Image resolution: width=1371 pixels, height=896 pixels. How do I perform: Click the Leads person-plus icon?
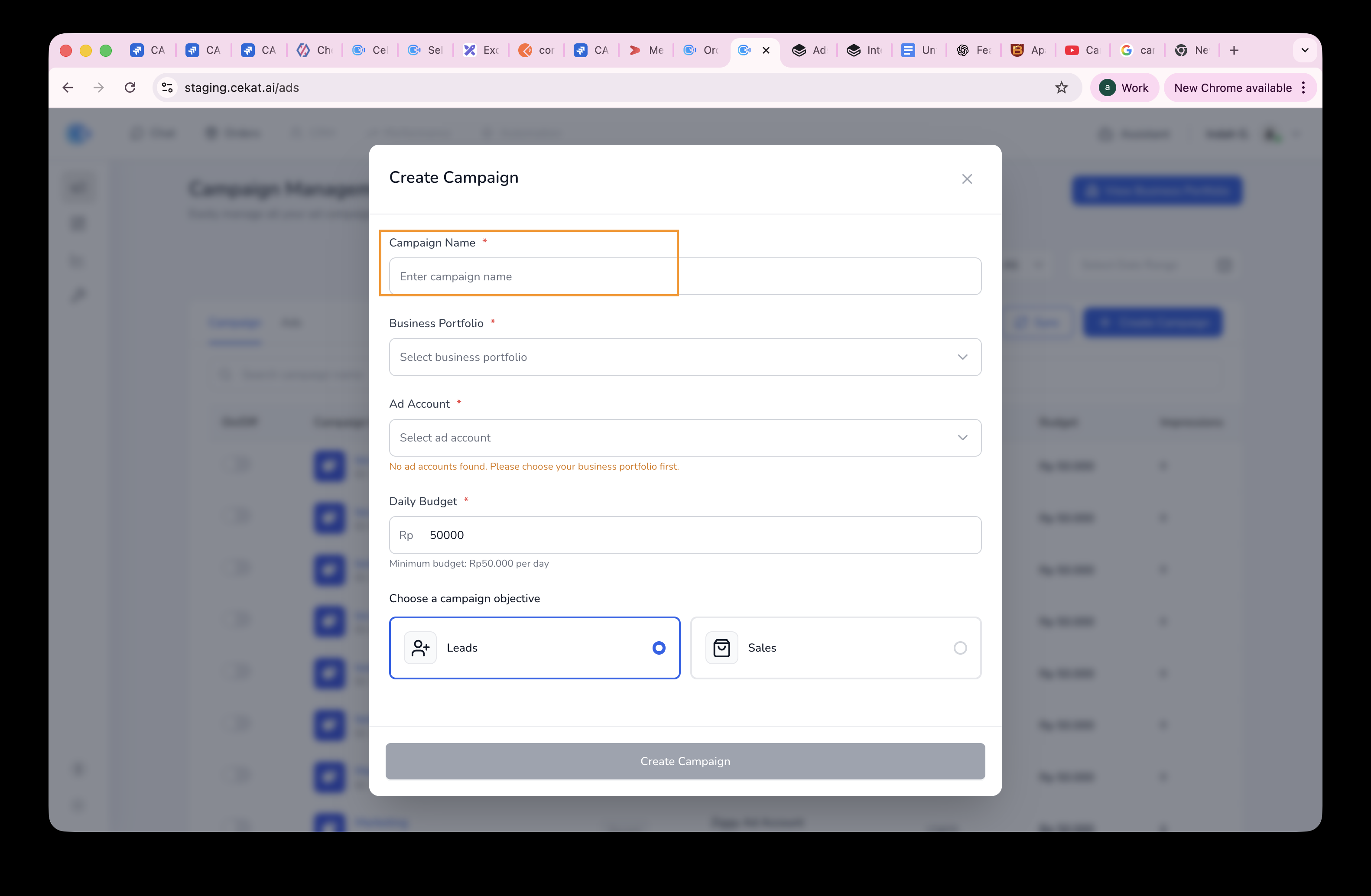click(x=420, y=648)
